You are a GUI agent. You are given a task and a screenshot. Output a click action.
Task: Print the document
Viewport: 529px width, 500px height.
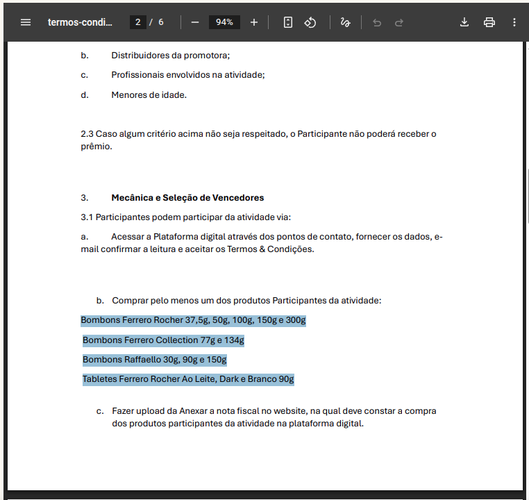(489, 22)
